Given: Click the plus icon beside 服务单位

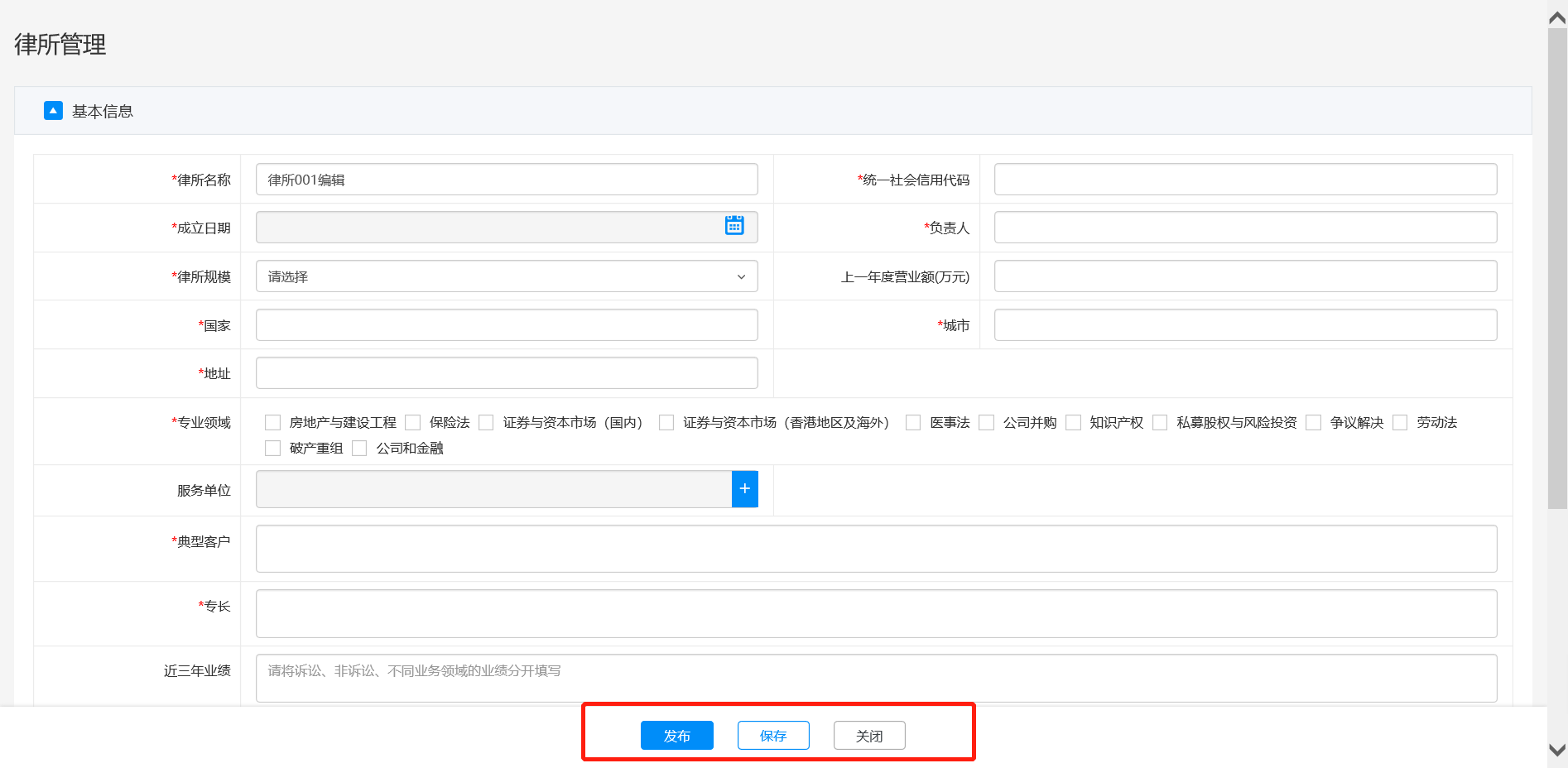Looking at the screenshot, I should pos(744,489).
